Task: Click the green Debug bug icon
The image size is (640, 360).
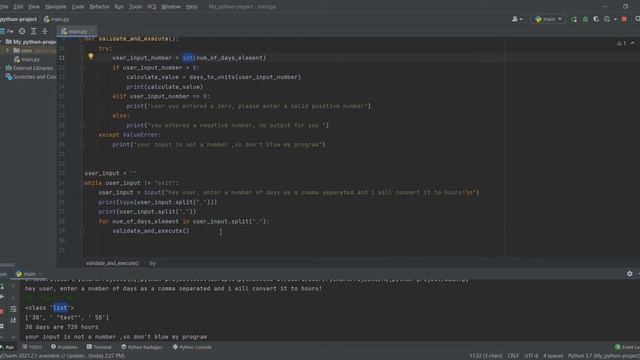Action: (x=585, y=19)
